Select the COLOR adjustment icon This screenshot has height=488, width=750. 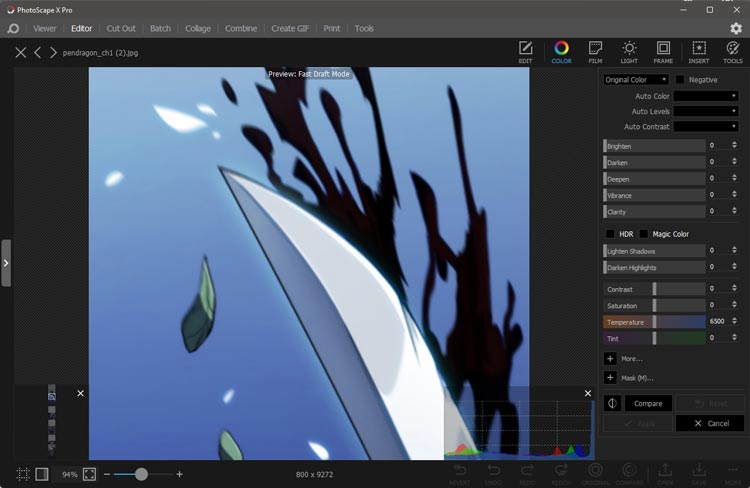point(562,52)
